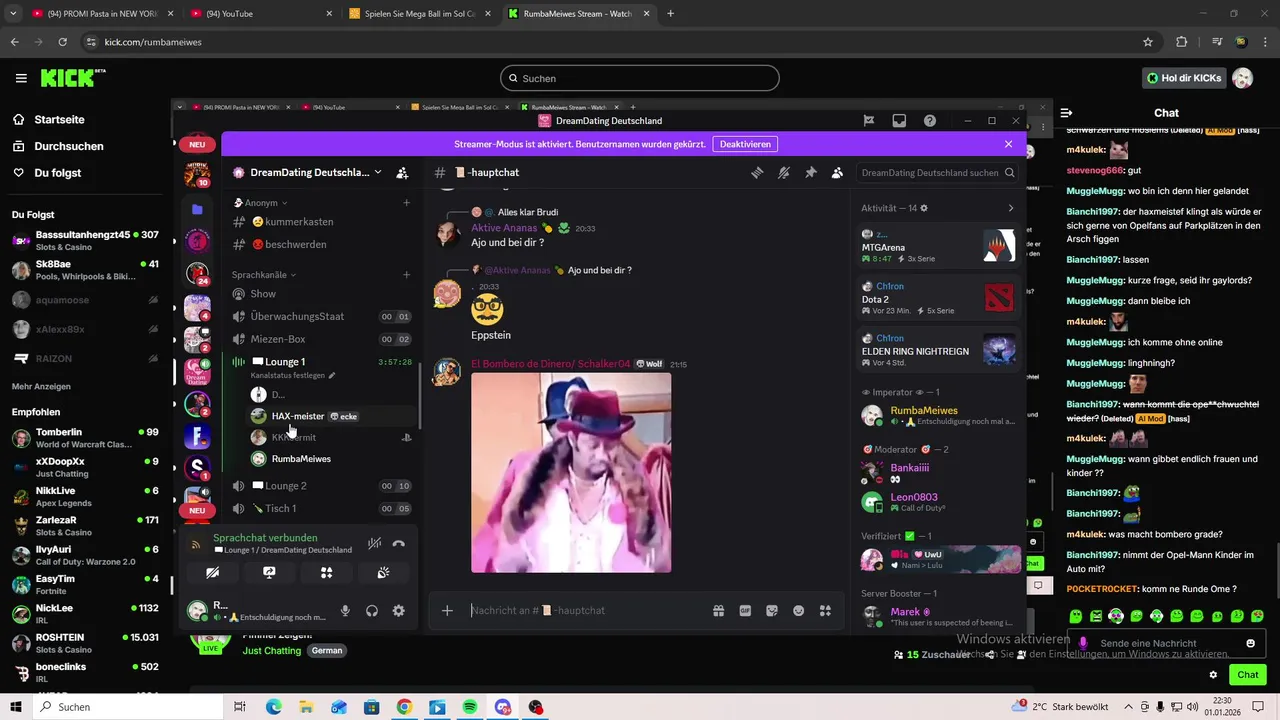
Task: Open Just Chatting category link
Action: point(271,650)
